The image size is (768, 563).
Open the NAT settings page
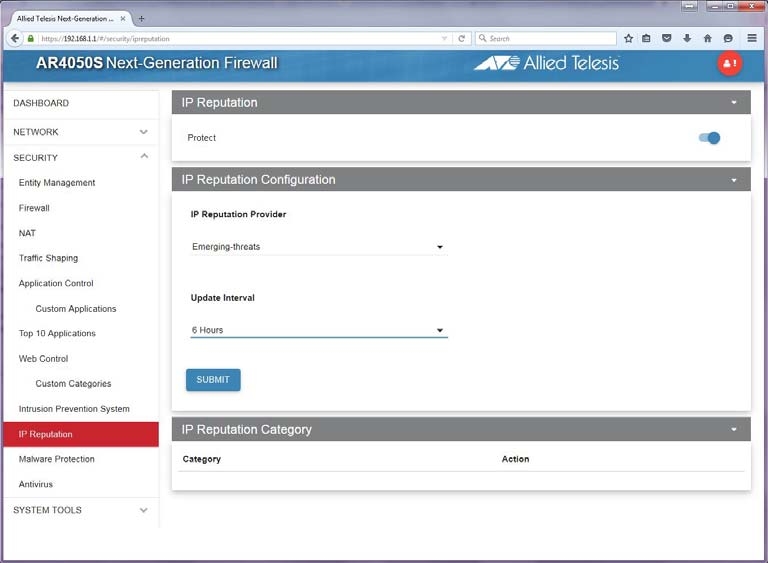[x=27, y=233]
